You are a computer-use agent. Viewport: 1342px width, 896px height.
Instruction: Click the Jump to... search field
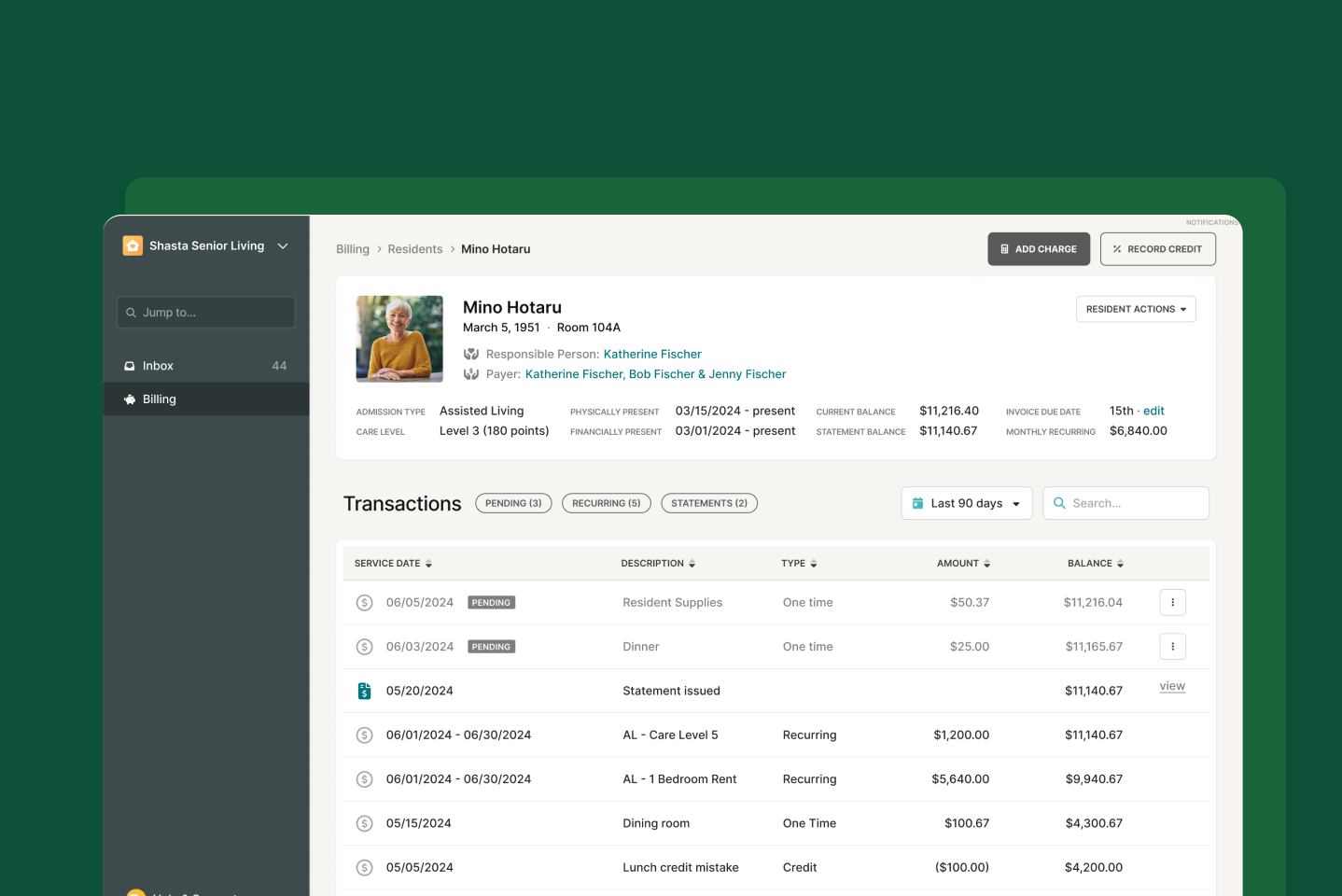pyautogui.click(x=205, y=312)
